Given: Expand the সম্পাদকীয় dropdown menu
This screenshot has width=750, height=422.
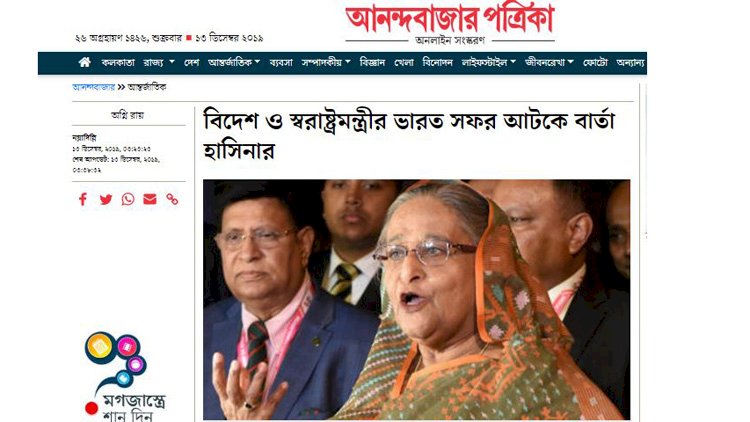Looking at the screenshot, I should (x=326, y=63).
